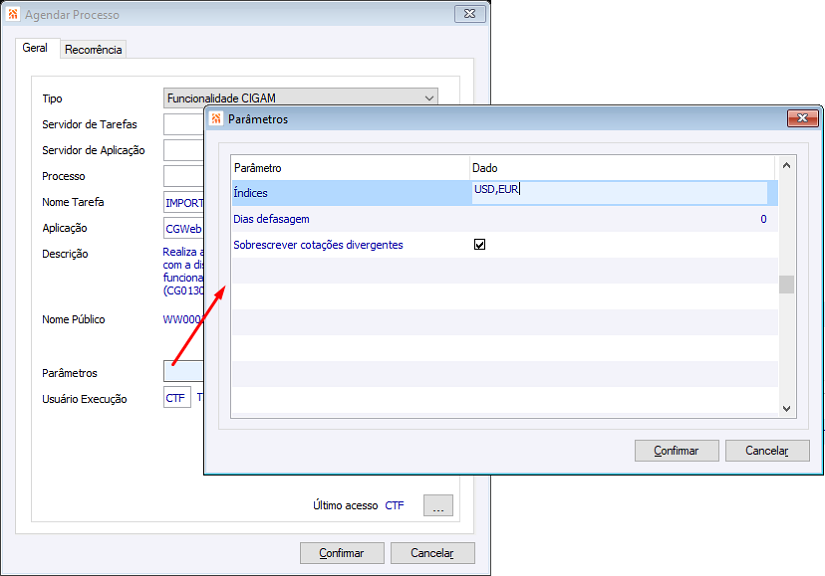The height and width of the screenshot is (576, 825).
Task: Select the Dias defasagem value 0
Action: pyautogui.click(x=763, y=219)
